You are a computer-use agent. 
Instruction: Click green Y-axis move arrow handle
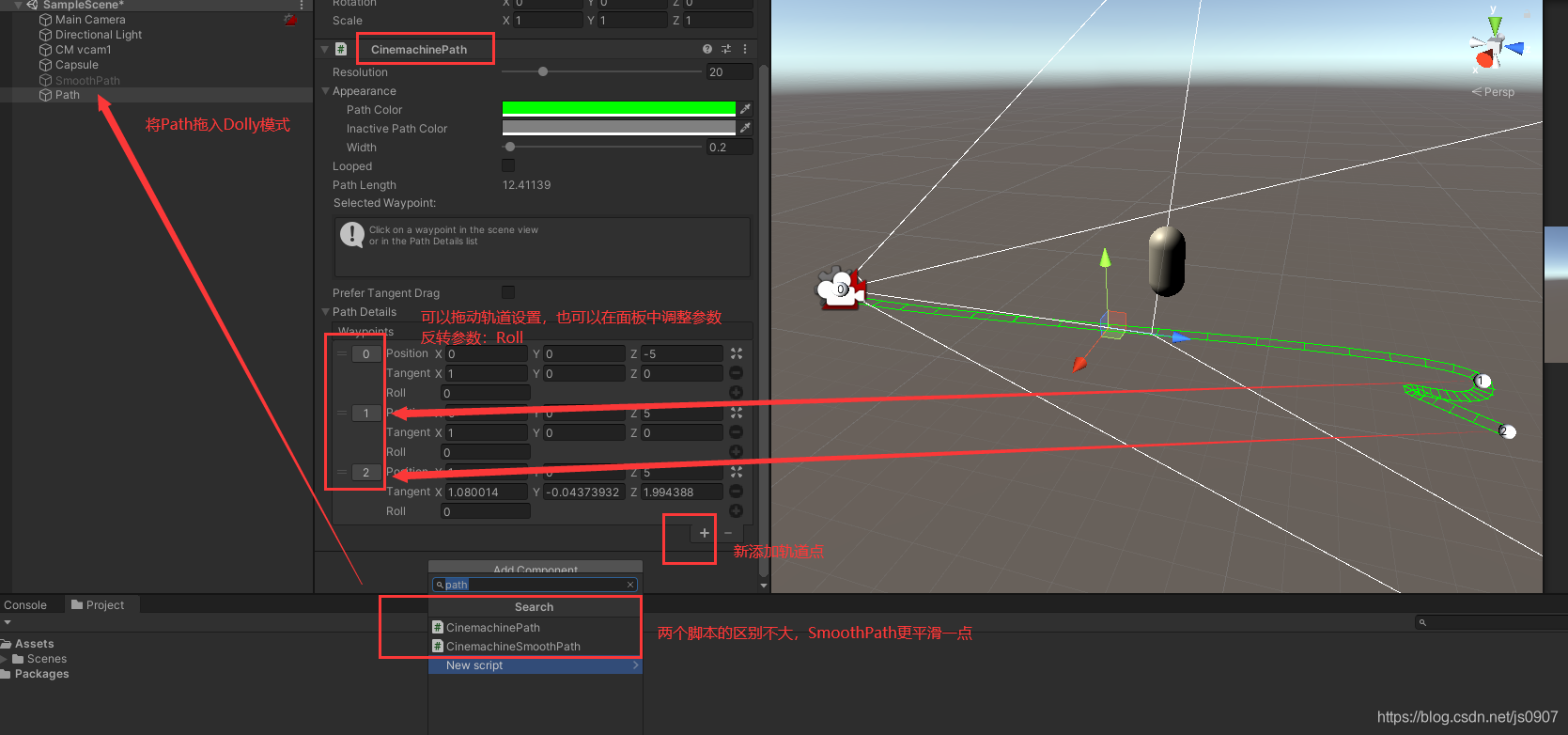[x=1106, y=258]
